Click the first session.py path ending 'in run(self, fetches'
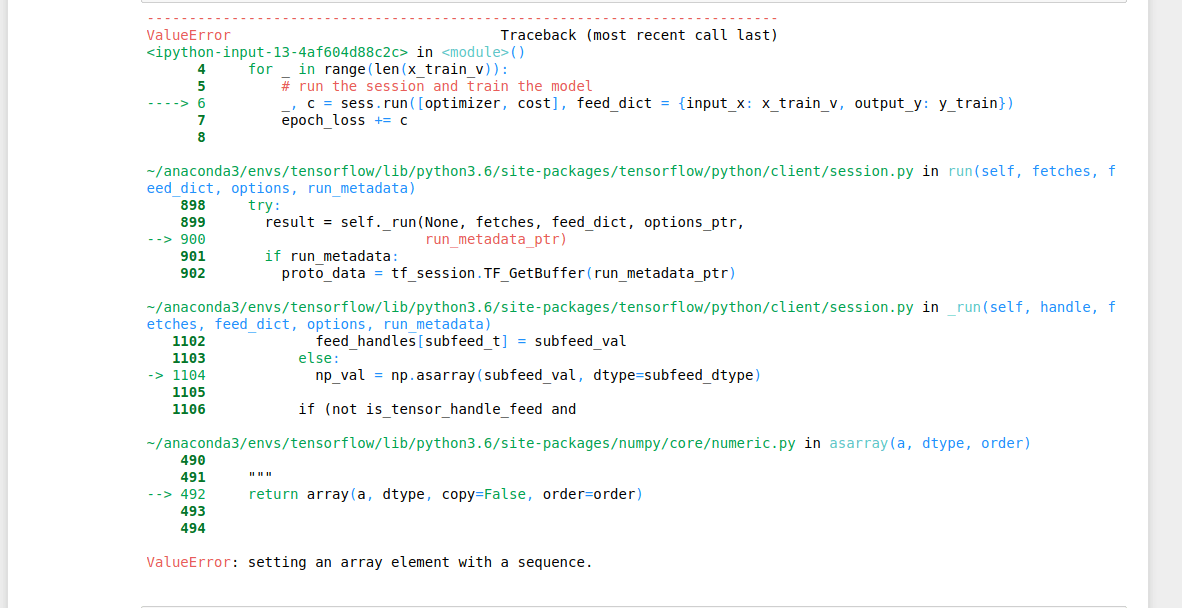1182x608 pixels. coord(631,171)
